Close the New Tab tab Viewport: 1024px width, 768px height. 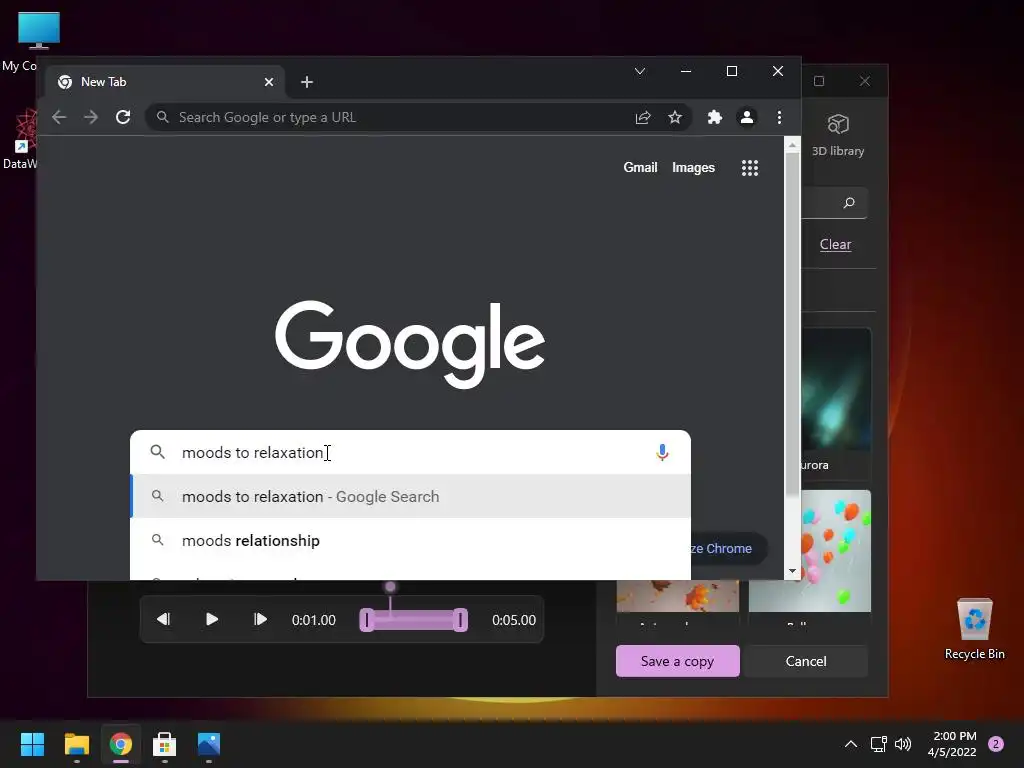pyautogui.click(x=269, y=82)
